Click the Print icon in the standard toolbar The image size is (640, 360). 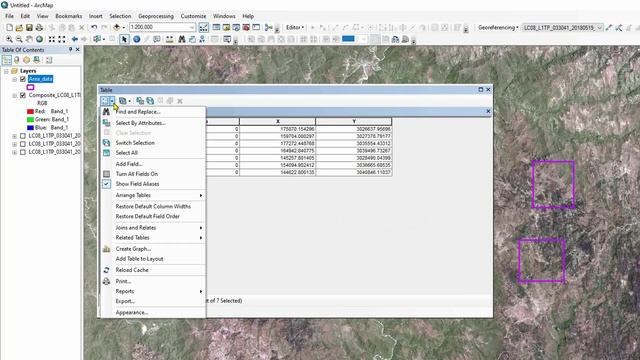(x=39, y=28)
